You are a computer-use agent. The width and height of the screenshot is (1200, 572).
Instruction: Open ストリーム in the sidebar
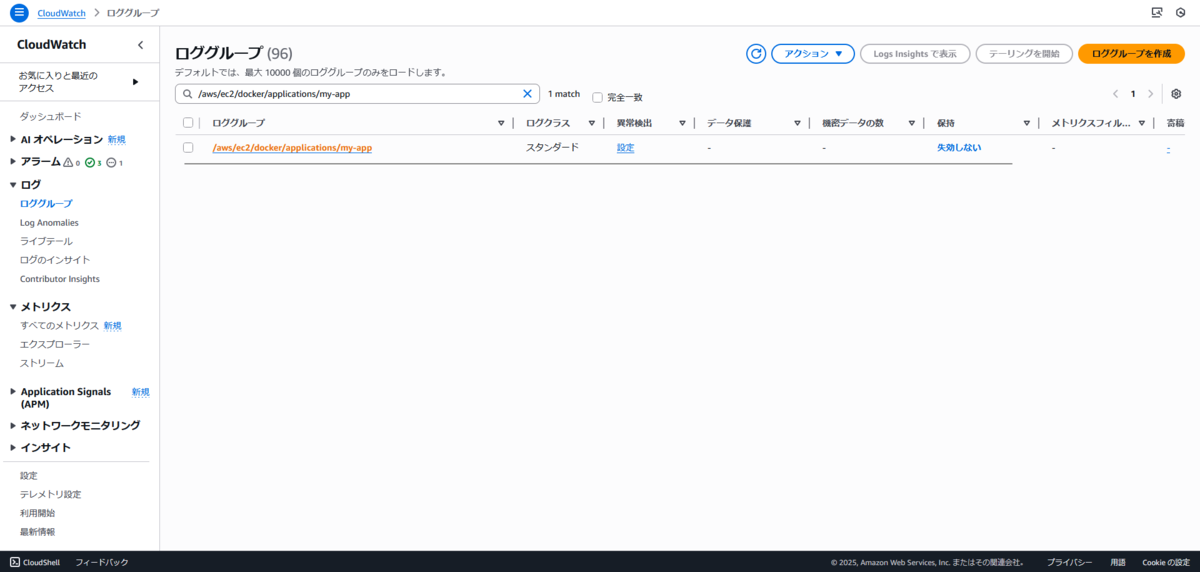point(42,363)
